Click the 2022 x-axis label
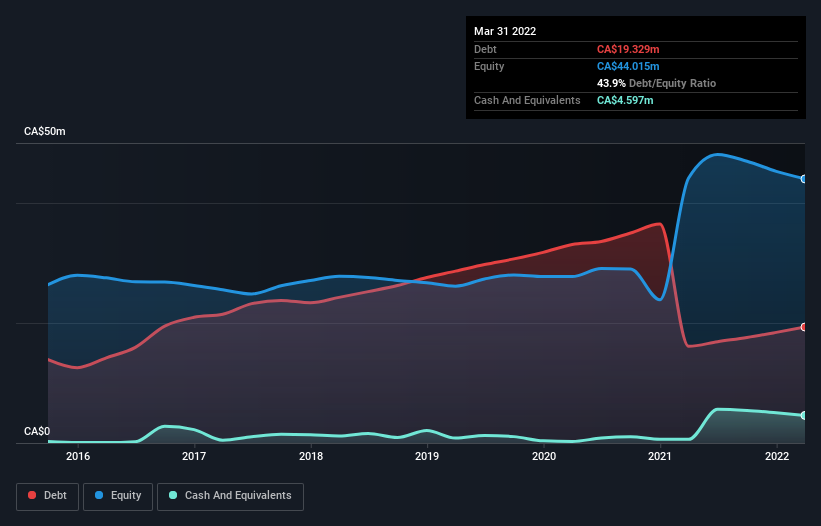The image size is (821, 526). coord(777,456)
